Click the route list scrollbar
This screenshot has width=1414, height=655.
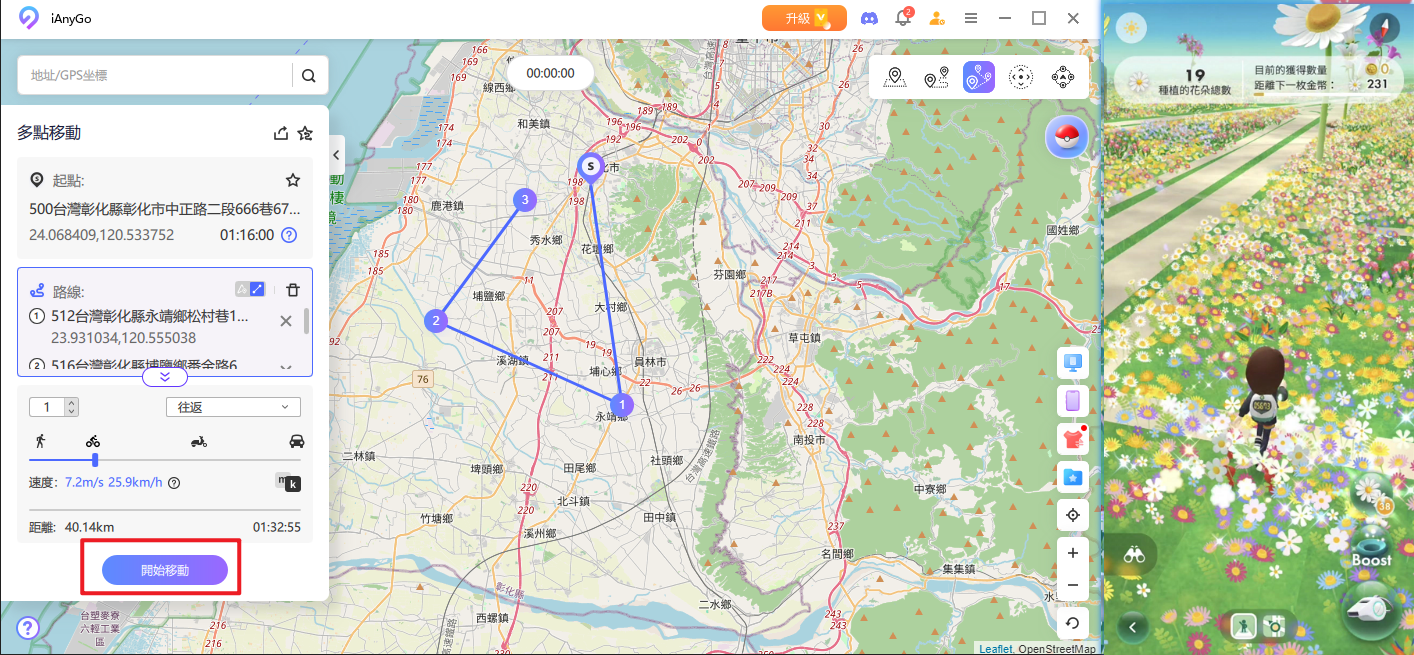tap(306, 321)
